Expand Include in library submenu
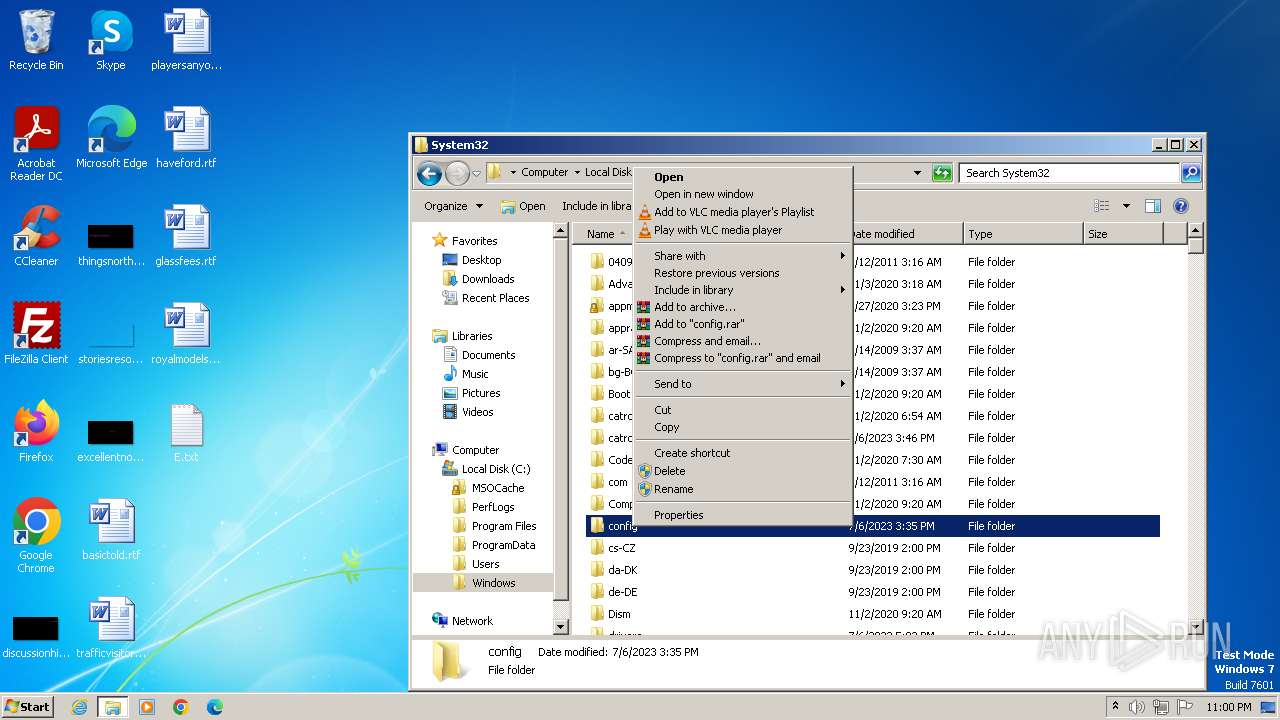Viewport: 1280px width, 720px height. click(x=742, y=290)
